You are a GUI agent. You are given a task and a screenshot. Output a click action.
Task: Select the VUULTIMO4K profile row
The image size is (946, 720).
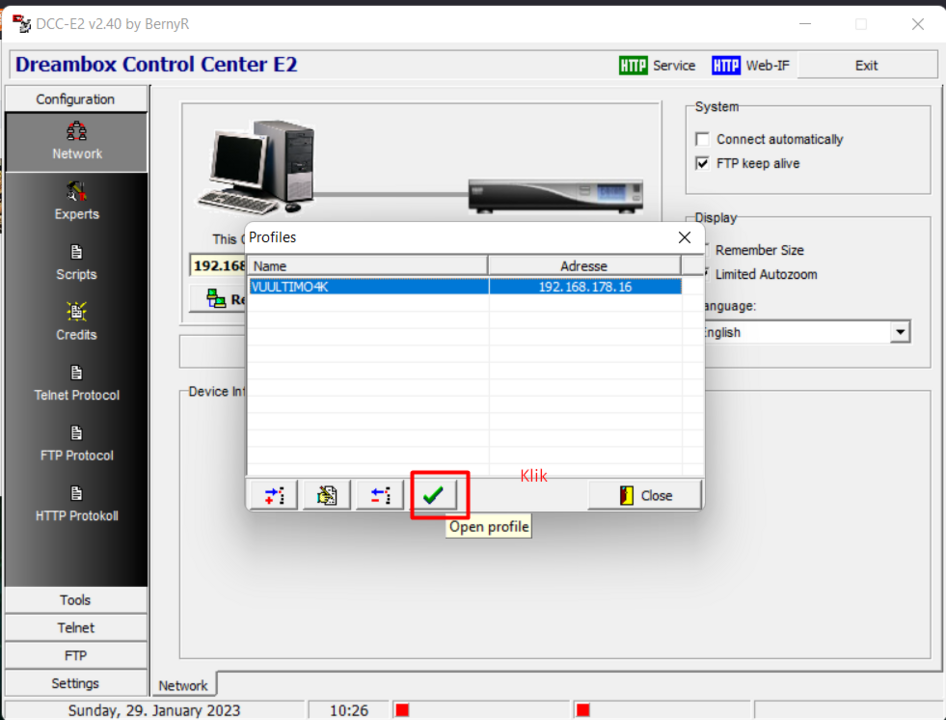point(400,285)
